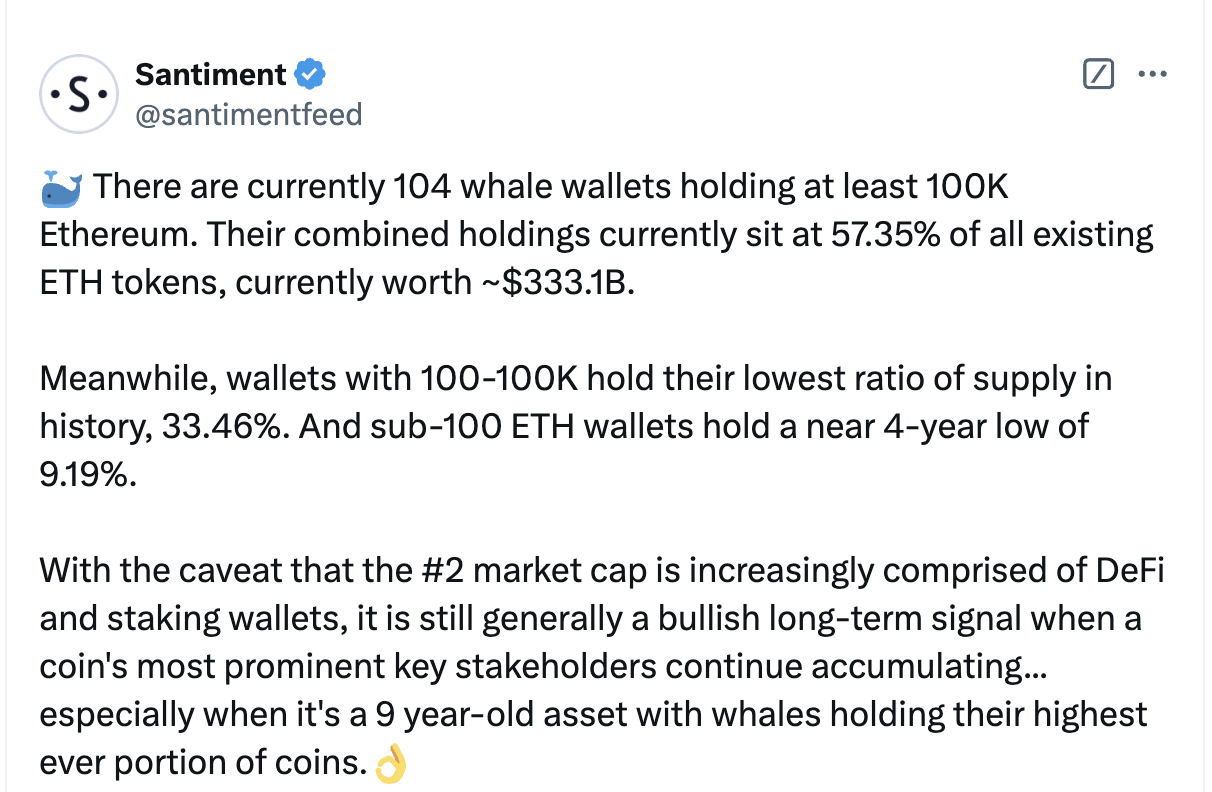Click the OK hand emoji
The width and height of the screenshot is (1212, 792).
click(390, 764)
